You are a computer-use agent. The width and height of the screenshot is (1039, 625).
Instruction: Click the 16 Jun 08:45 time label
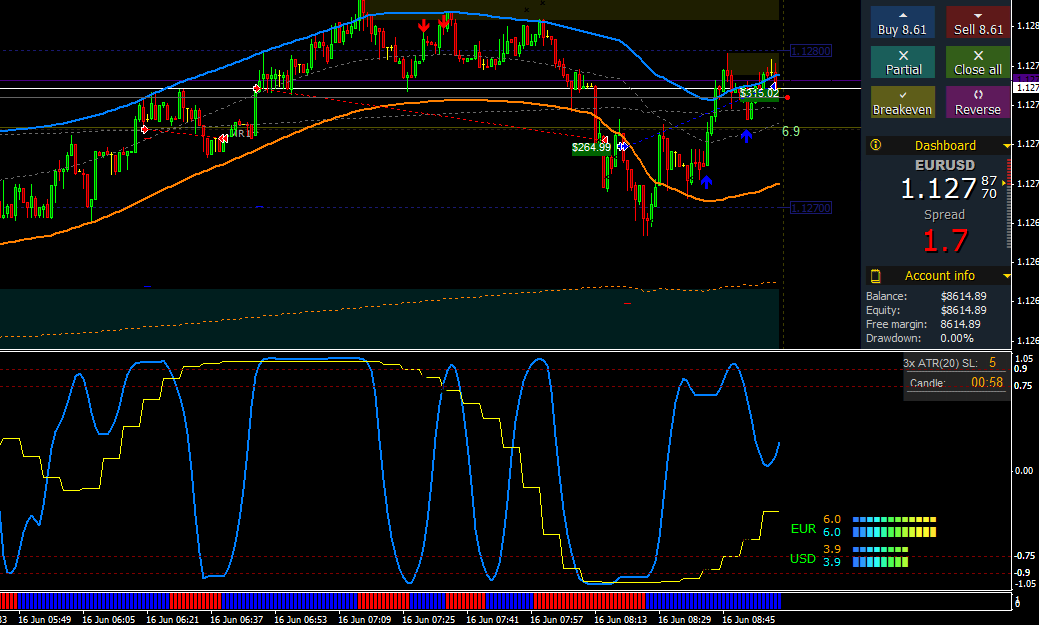tap(748, 619)
